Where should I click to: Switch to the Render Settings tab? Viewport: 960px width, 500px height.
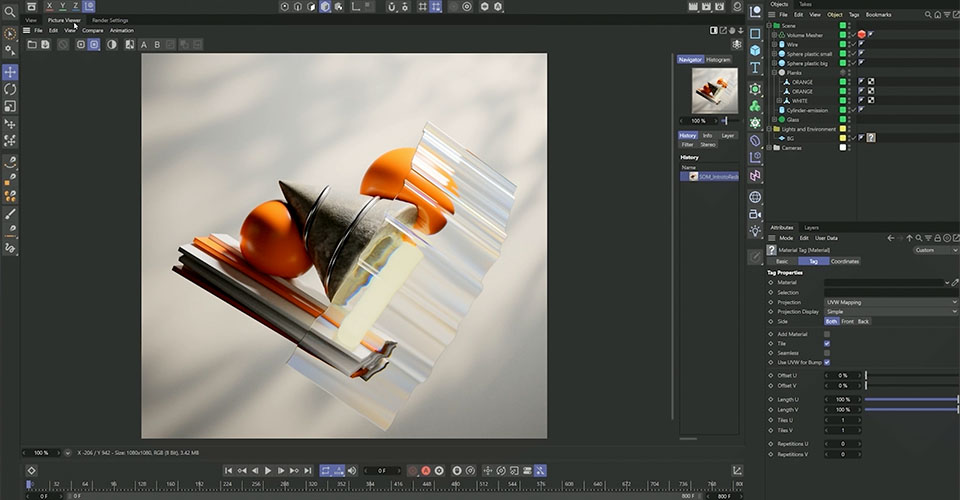(110, 20)
